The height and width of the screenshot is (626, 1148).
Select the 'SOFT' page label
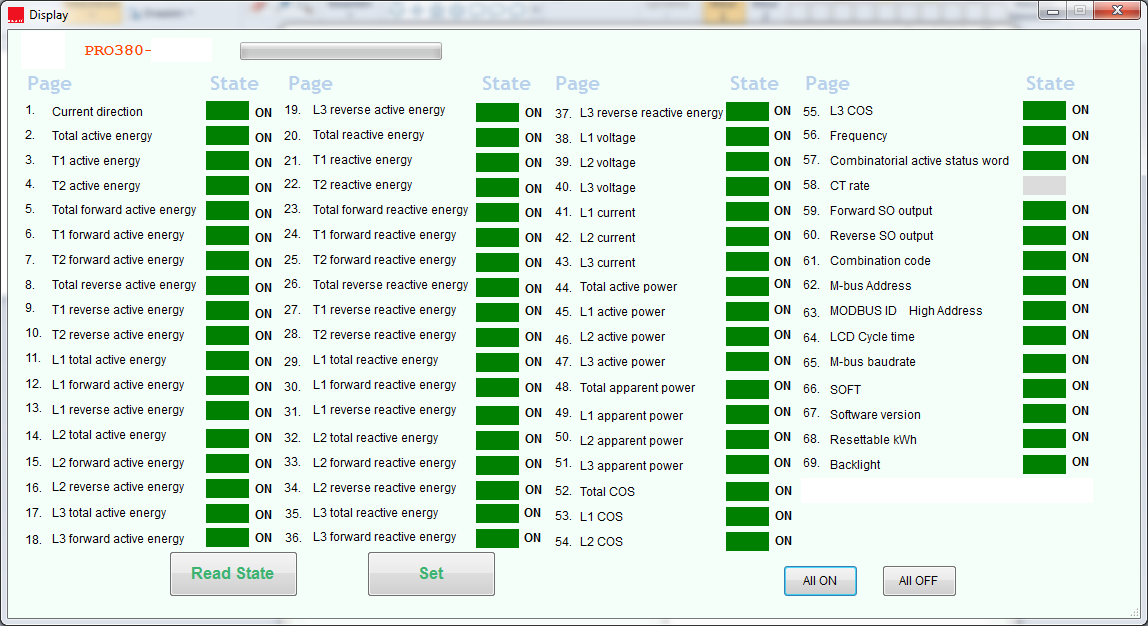845,390
